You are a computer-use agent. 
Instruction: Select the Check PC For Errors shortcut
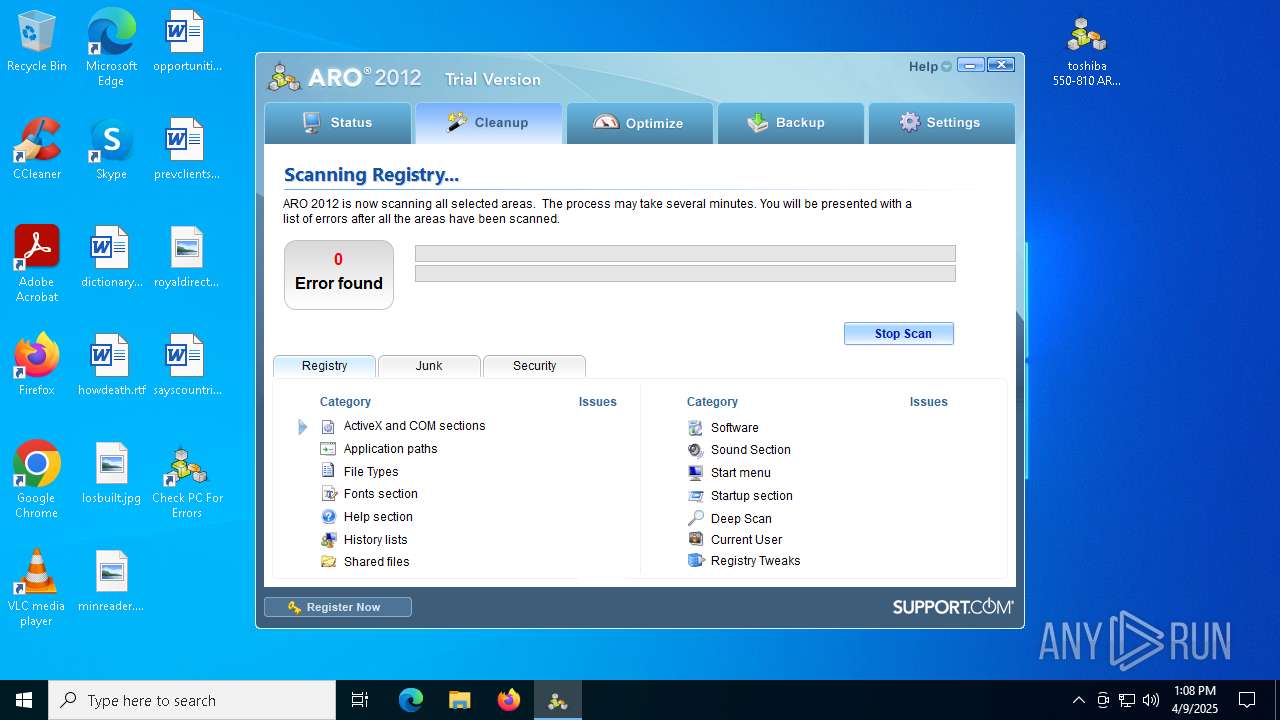click(186, 480)
